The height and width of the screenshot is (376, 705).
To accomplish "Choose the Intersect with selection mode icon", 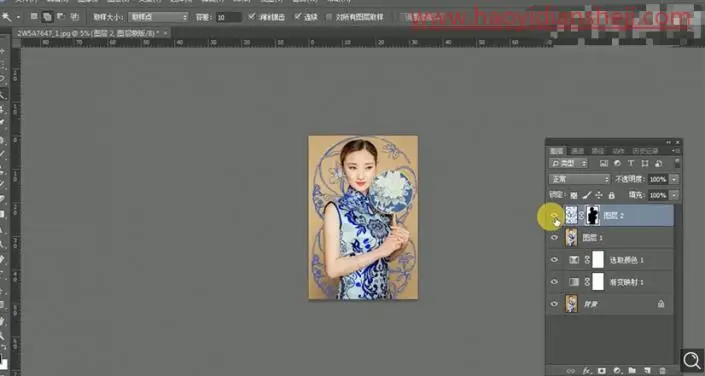I will [74, 17].
